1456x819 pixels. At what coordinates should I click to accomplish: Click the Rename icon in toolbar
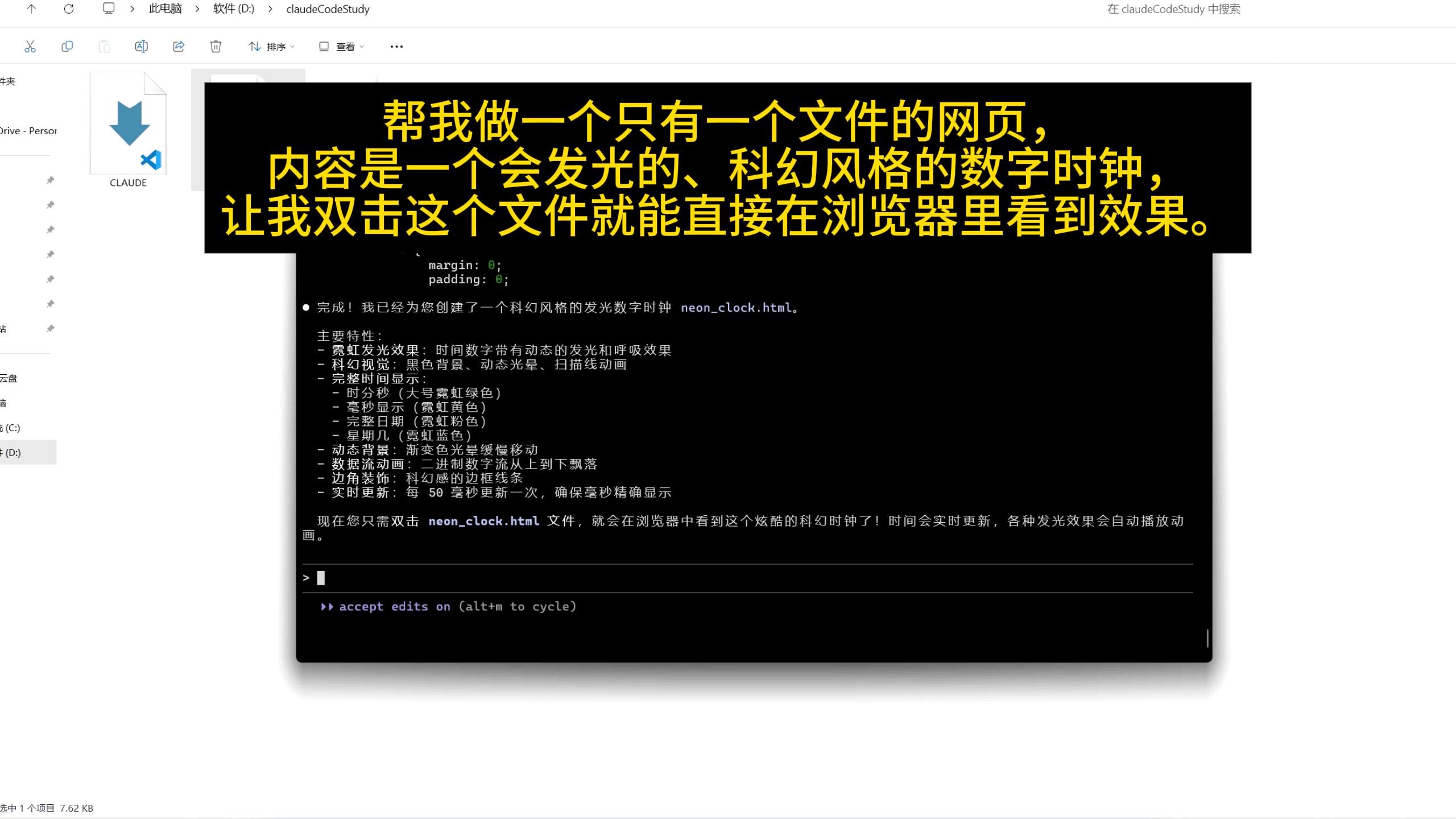pos(141,47)
